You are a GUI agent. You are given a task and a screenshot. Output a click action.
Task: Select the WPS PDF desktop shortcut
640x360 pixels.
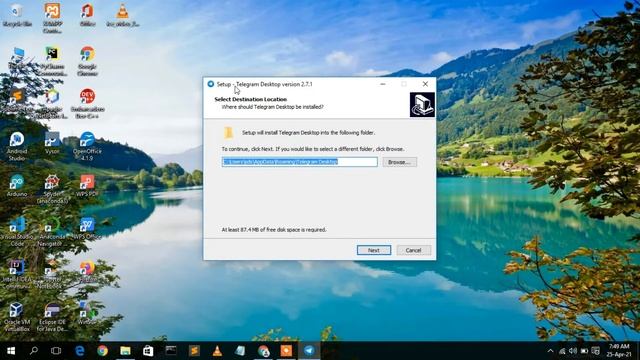(87, 186)
